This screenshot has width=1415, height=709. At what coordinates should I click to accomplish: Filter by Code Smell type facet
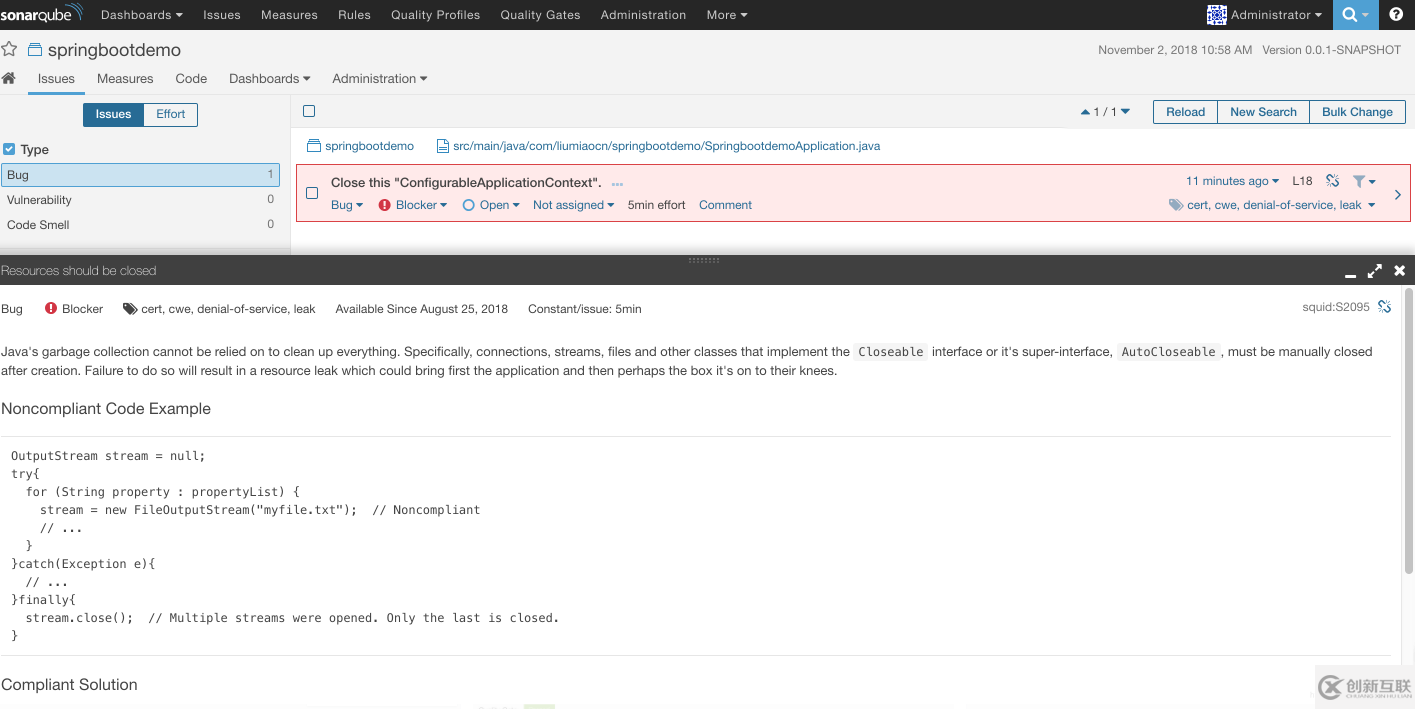click(x=140, y=225)
